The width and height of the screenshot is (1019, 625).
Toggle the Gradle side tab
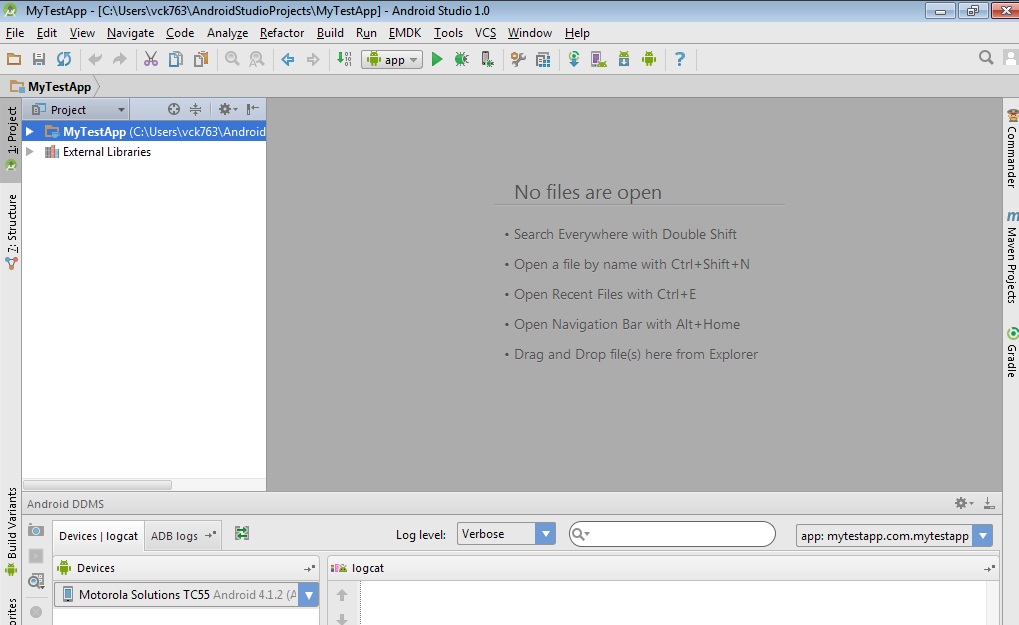pos(1011,351)
